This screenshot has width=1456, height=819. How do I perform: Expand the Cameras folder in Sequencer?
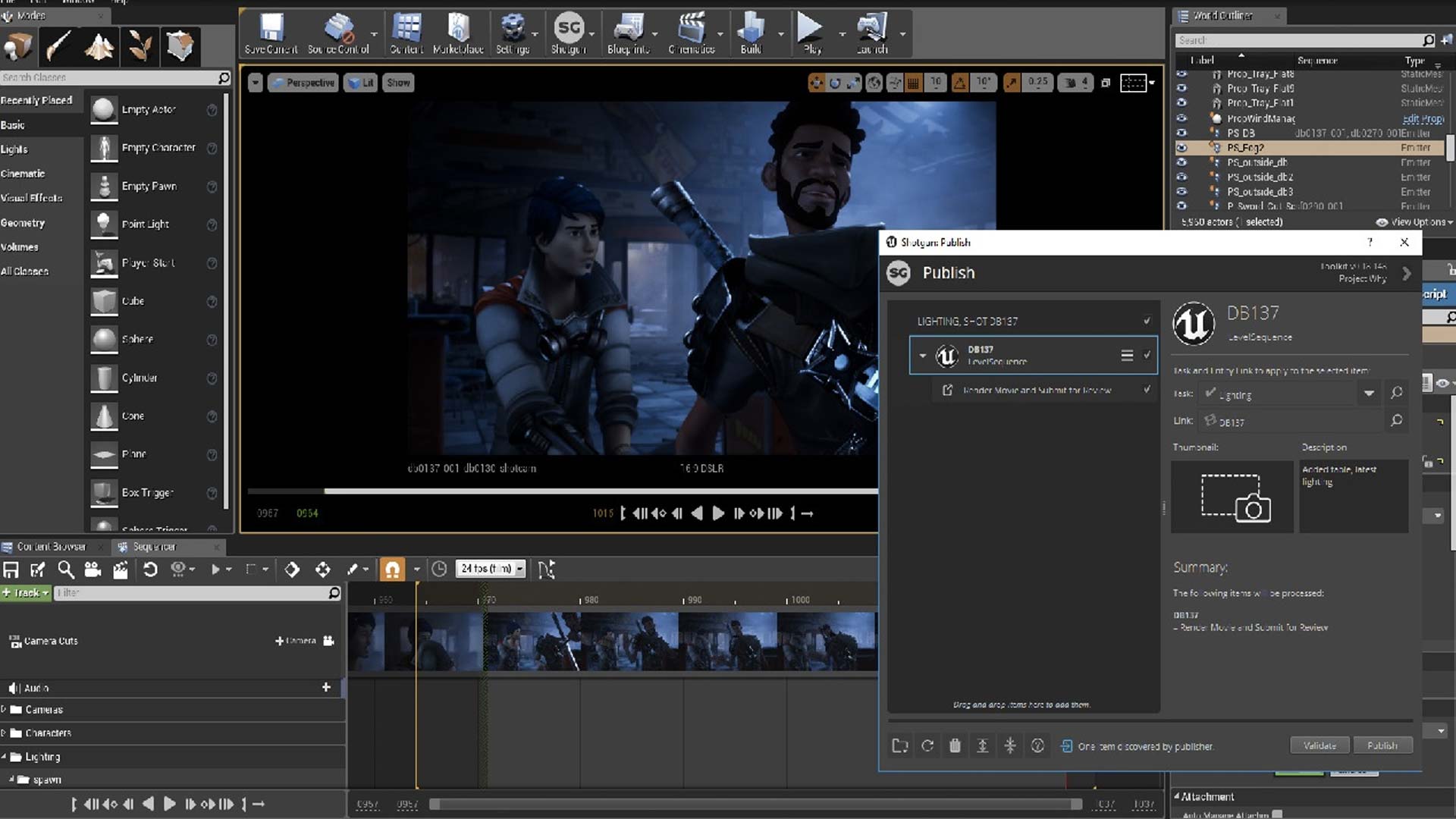[x=4, y=710]
